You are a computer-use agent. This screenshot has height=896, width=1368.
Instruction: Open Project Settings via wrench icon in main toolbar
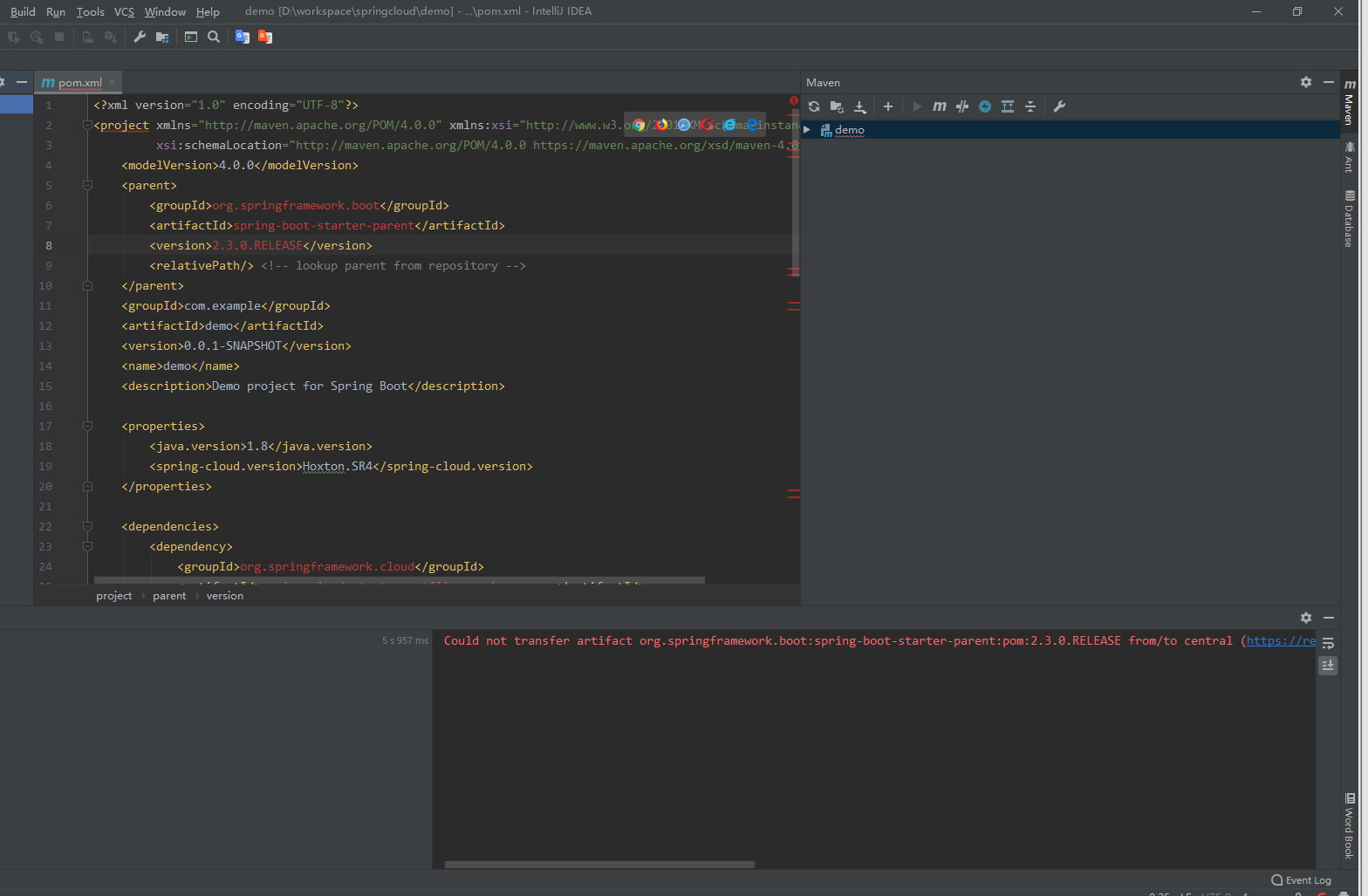click(x=140, y=37)
